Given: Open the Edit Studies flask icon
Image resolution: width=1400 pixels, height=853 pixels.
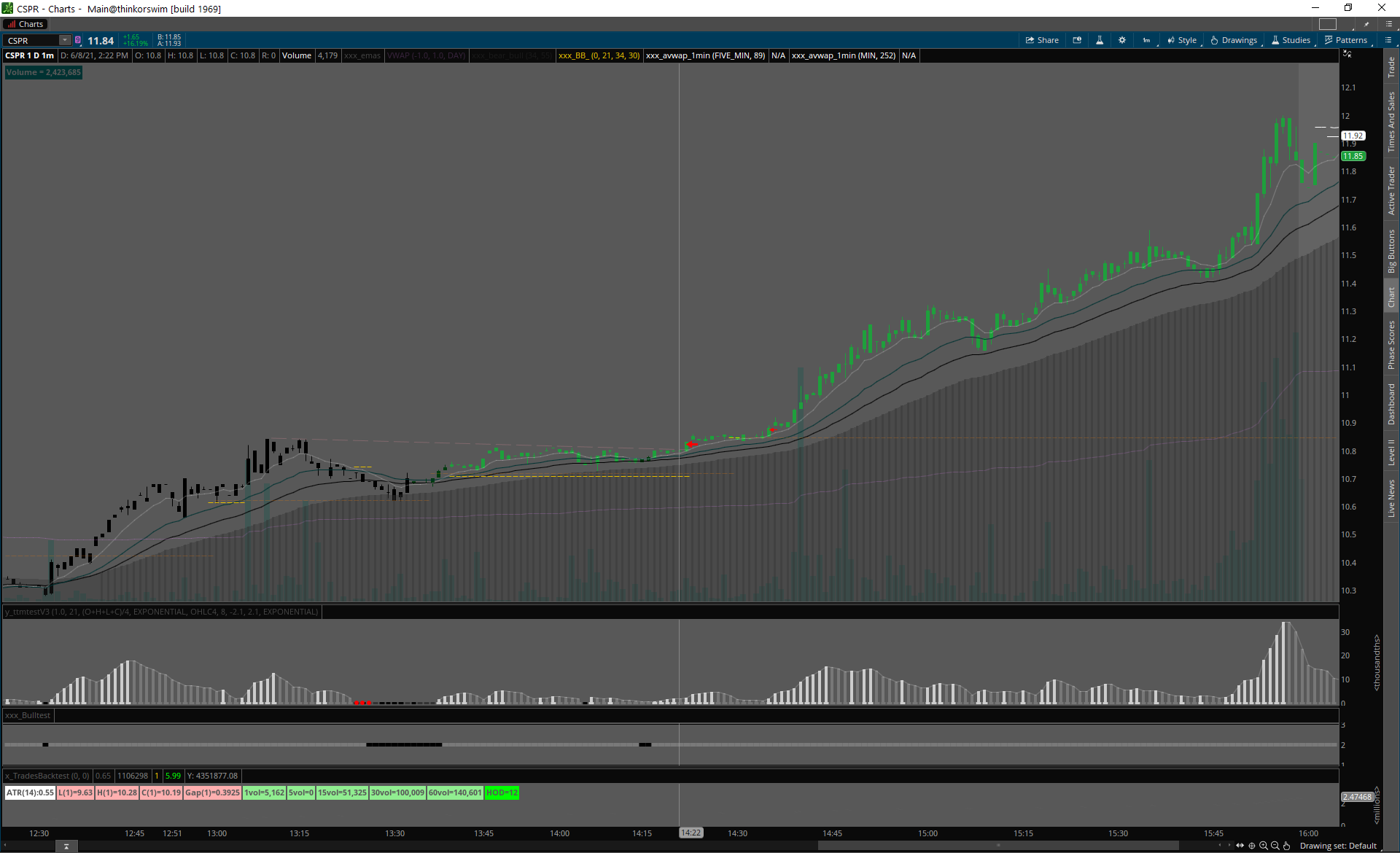Looking at the screenshot, I should [x=1100, y=40].
